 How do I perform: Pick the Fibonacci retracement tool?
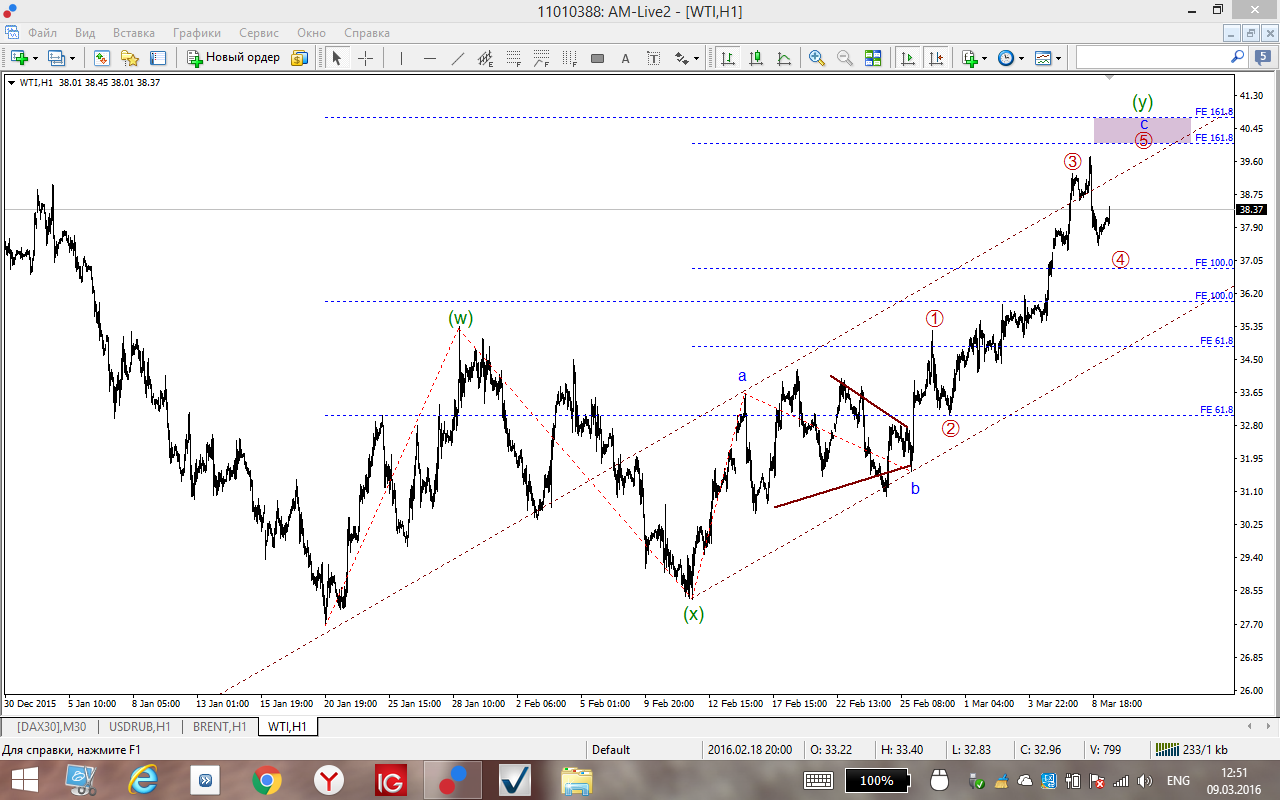514,58
